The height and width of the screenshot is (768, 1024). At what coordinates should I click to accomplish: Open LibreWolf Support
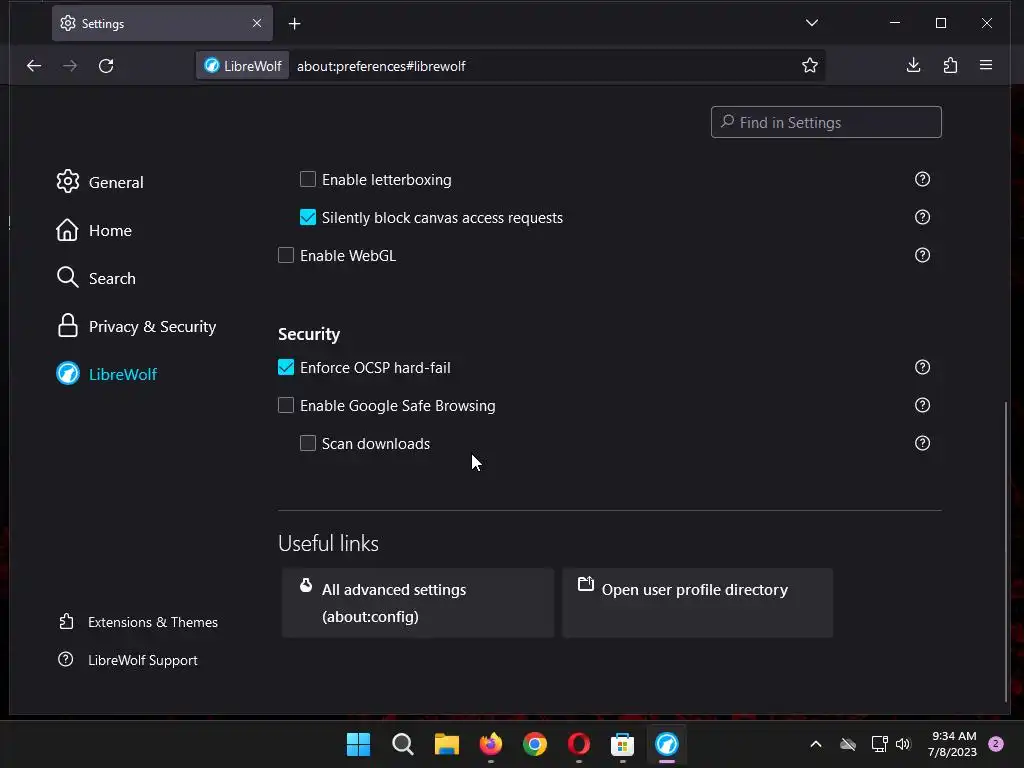tap(127, 660)
